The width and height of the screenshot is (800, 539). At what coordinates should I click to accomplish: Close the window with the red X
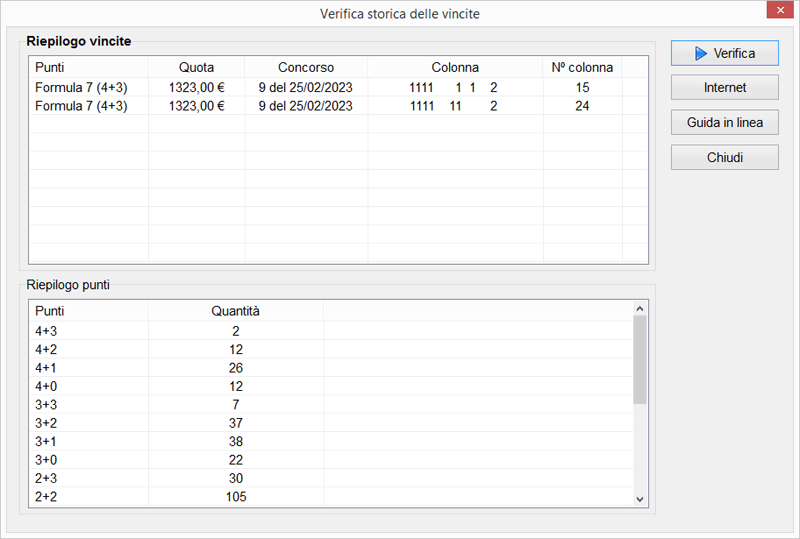pyautogui.click(x=780, y=12)
